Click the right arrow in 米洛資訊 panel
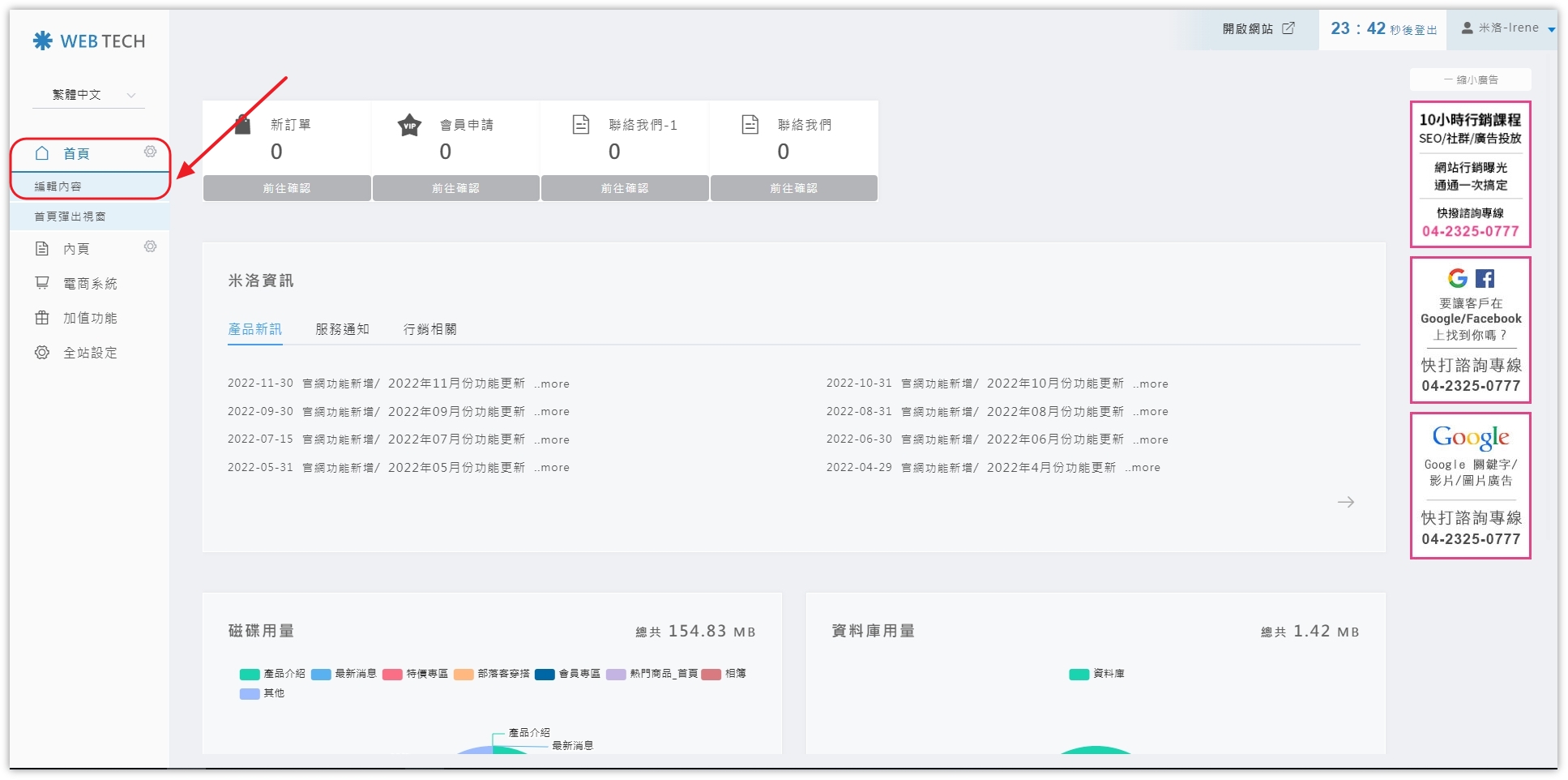The image size is (1568, 780). pos(1345,502)
